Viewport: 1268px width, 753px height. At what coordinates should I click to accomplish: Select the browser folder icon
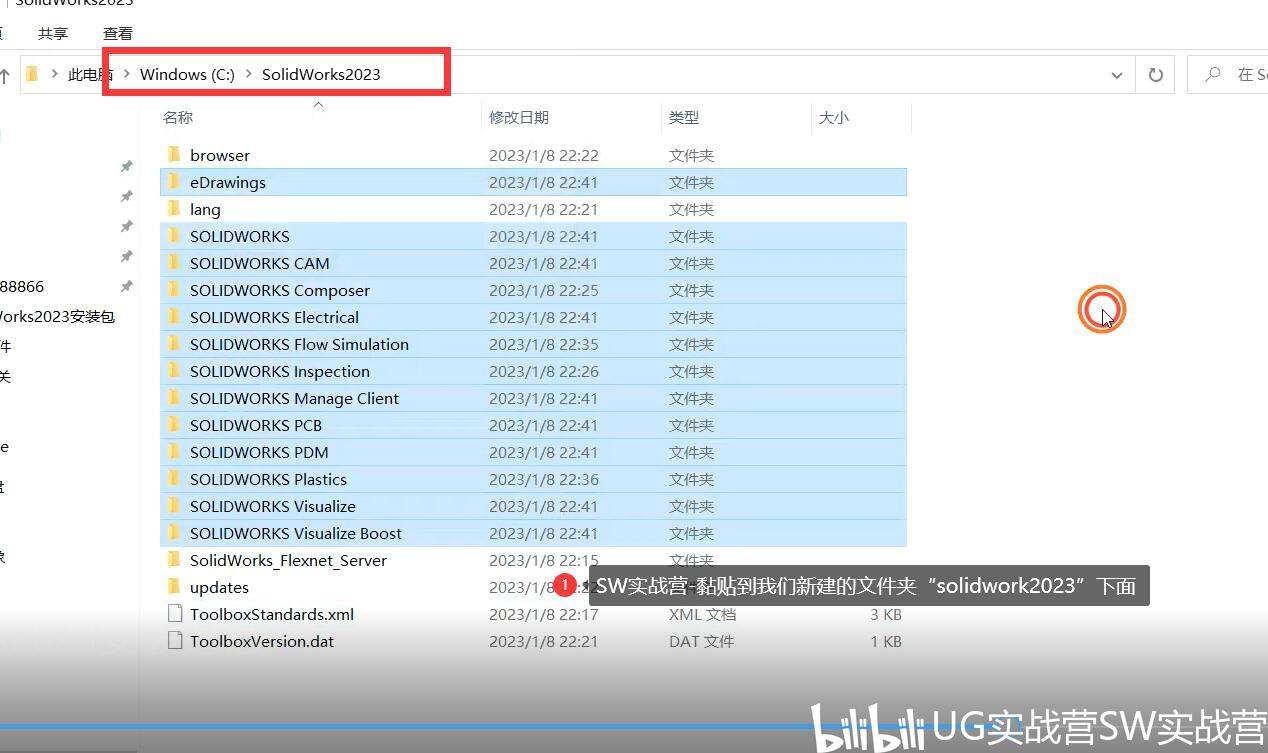point(174,155)
